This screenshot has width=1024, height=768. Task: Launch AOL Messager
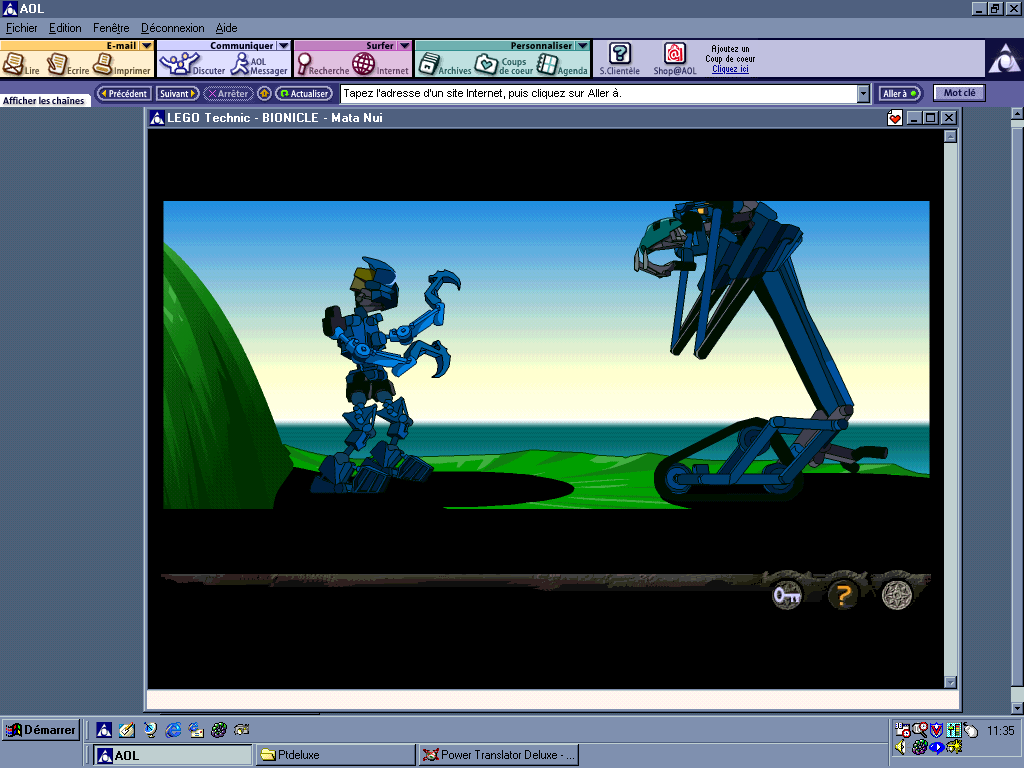click(x=259, y=65)
